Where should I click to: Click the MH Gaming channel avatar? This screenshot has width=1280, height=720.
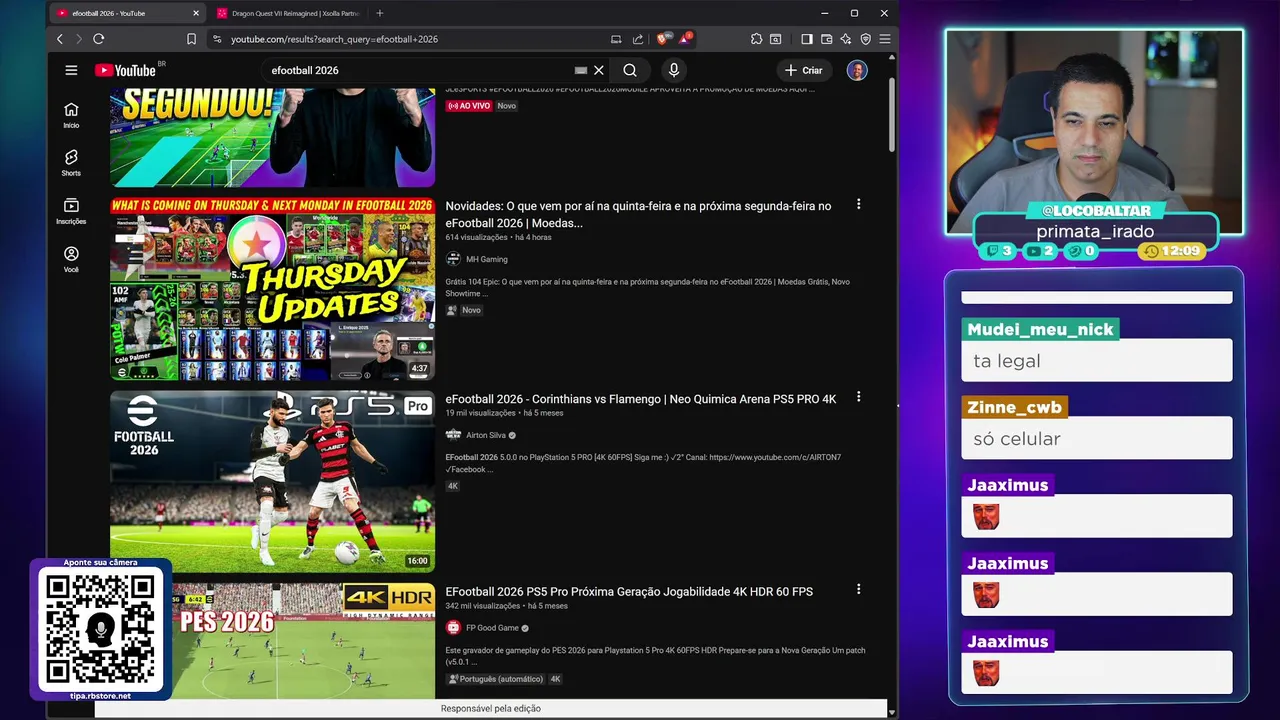point(453,259)
